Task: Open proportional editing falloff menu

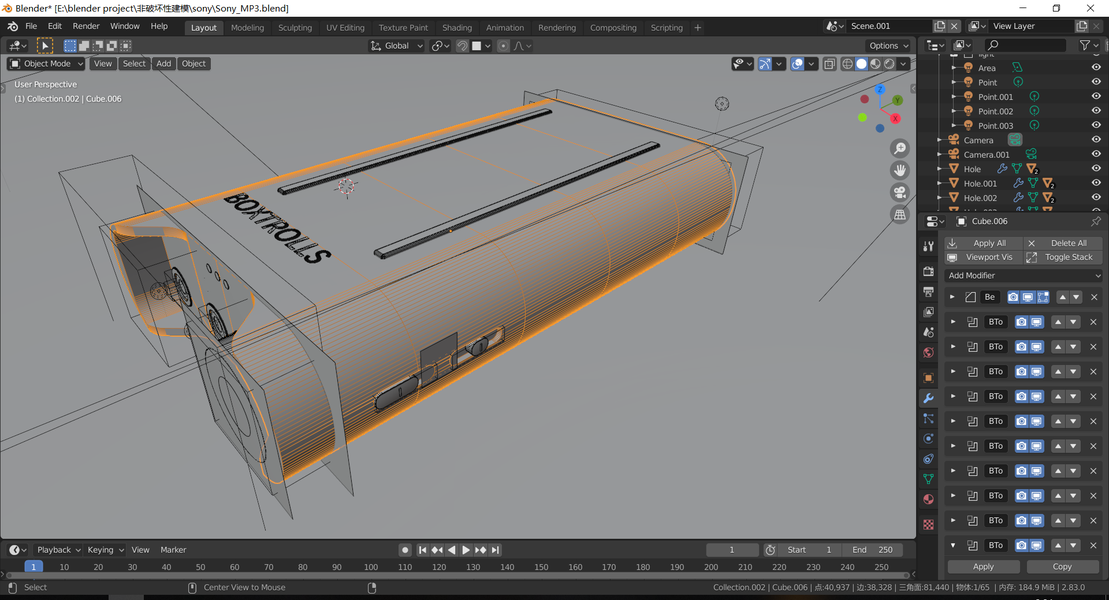Action: pos(523,45)
